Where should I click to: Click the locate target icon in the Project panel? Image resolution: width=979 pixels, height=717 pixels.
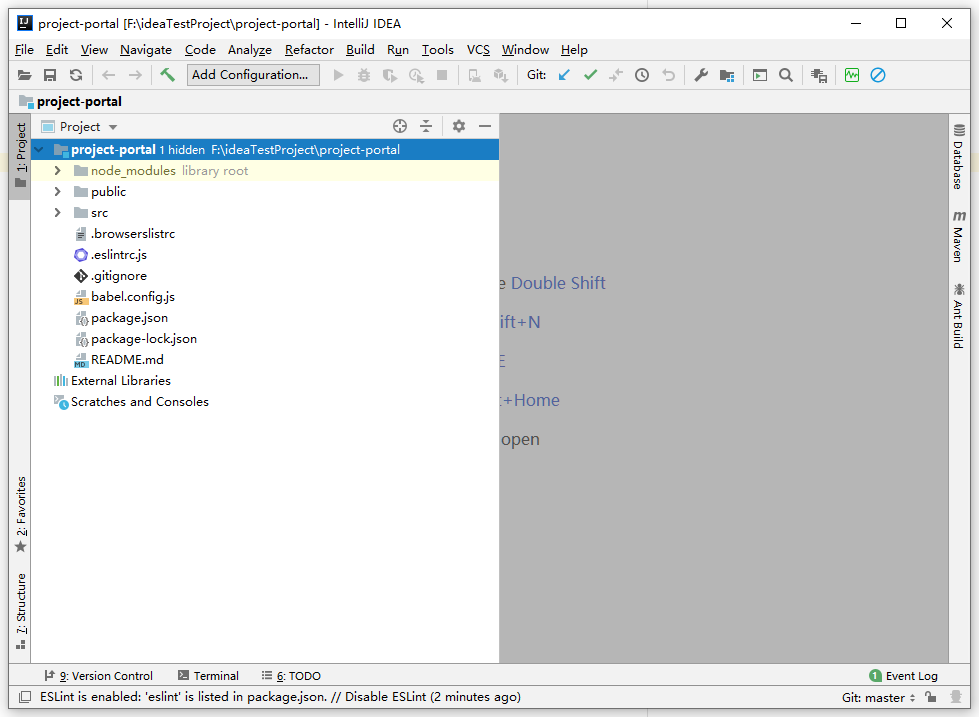tap(400, 126)
